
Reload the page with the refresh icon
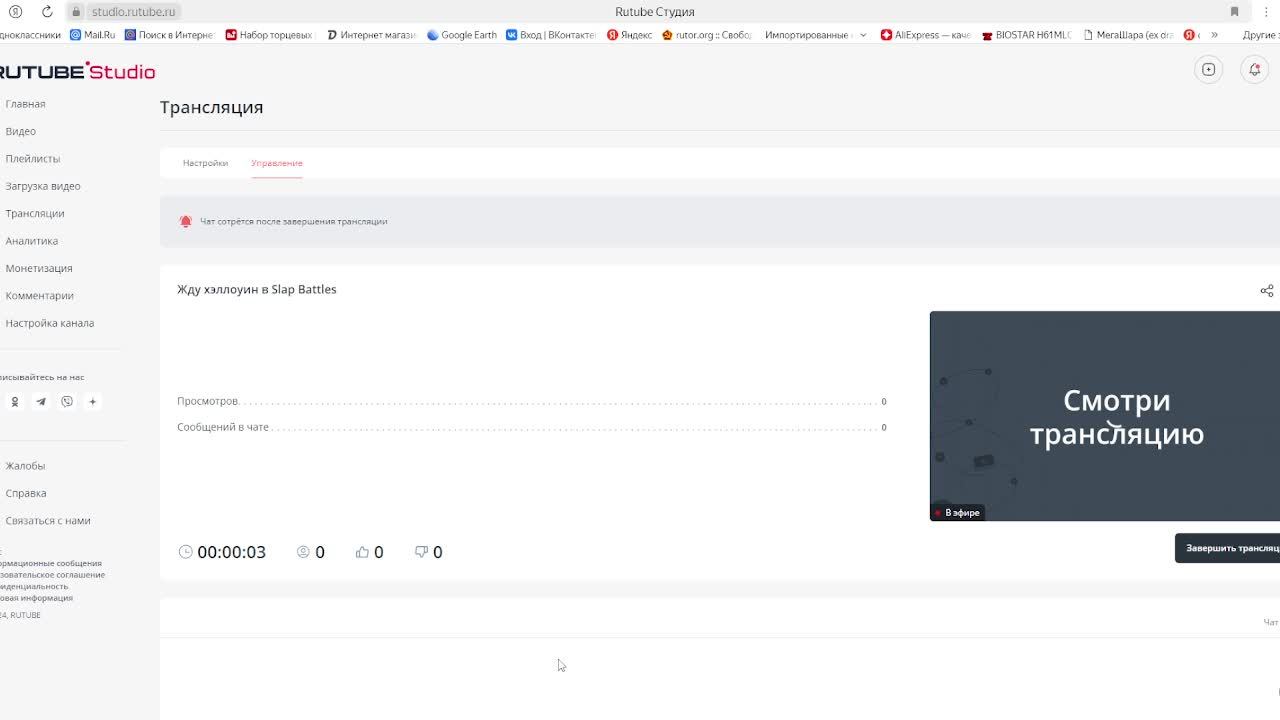[x=47, y=11]
